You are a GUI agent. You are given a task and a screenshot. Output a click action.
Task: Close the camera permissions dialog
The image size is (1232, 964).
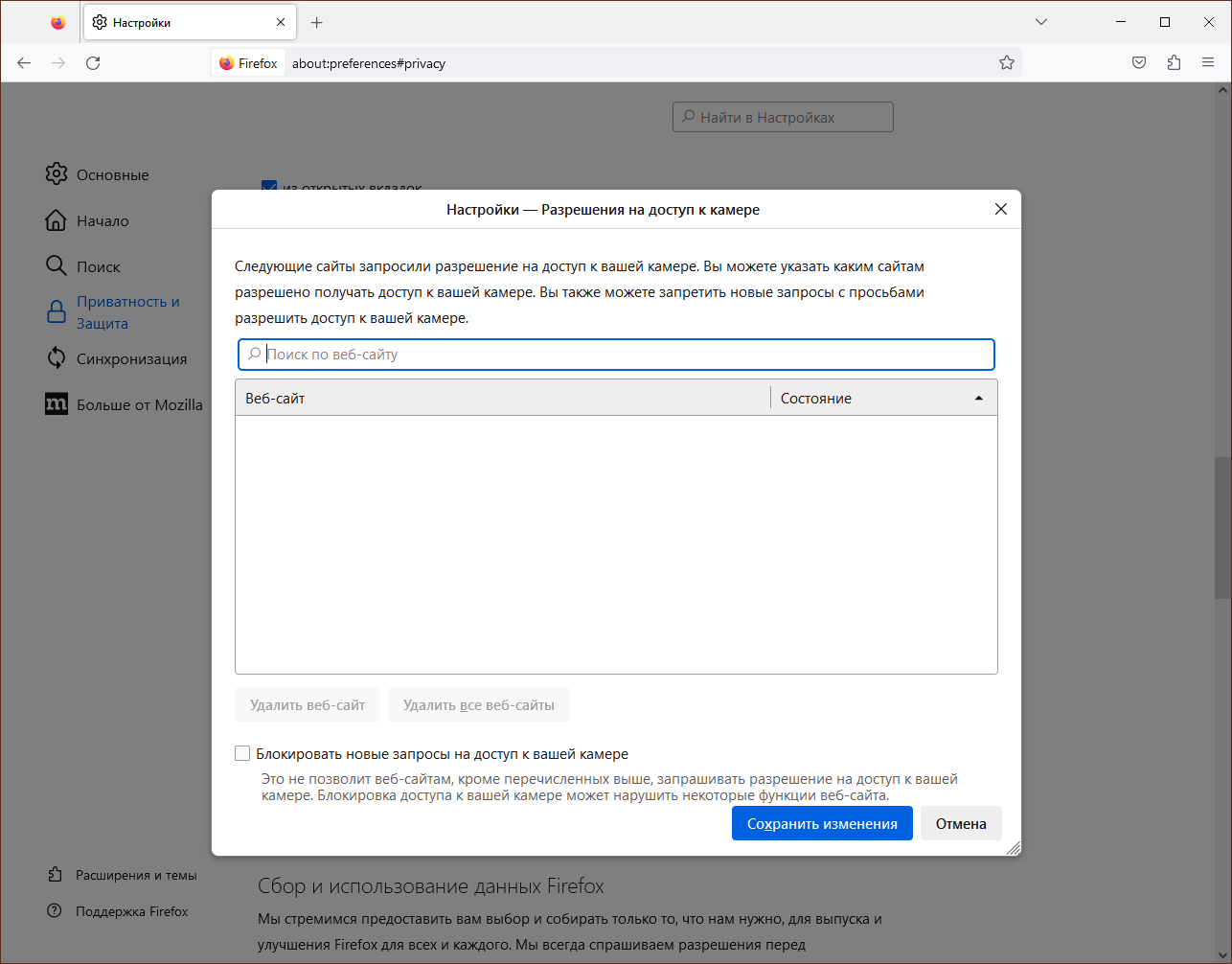pyautogui.click(x=1000, y=209)
